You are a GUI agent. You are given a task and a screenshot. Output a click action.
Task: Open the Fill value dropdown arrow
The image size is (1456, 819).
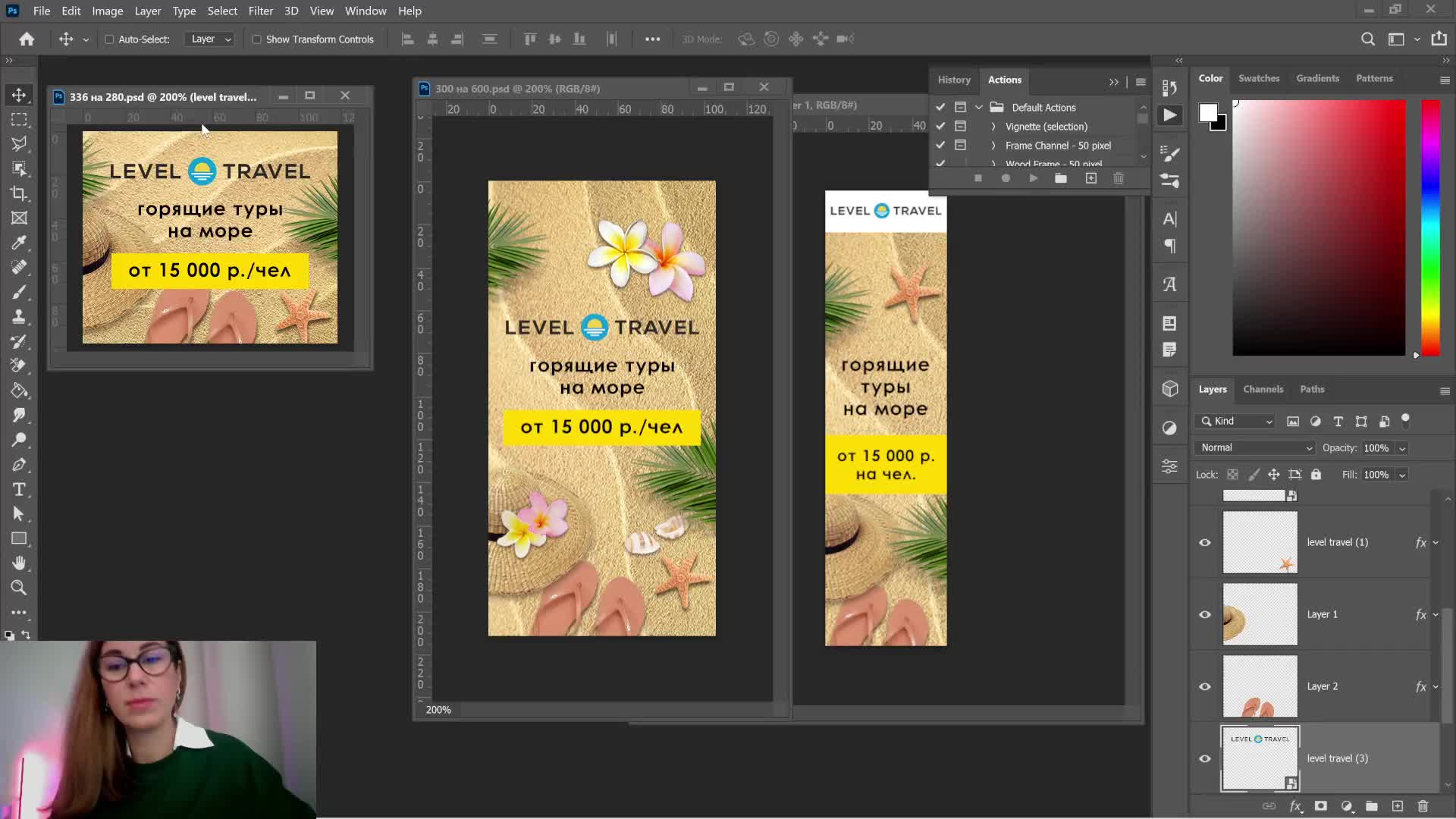tap(1402, 475)
